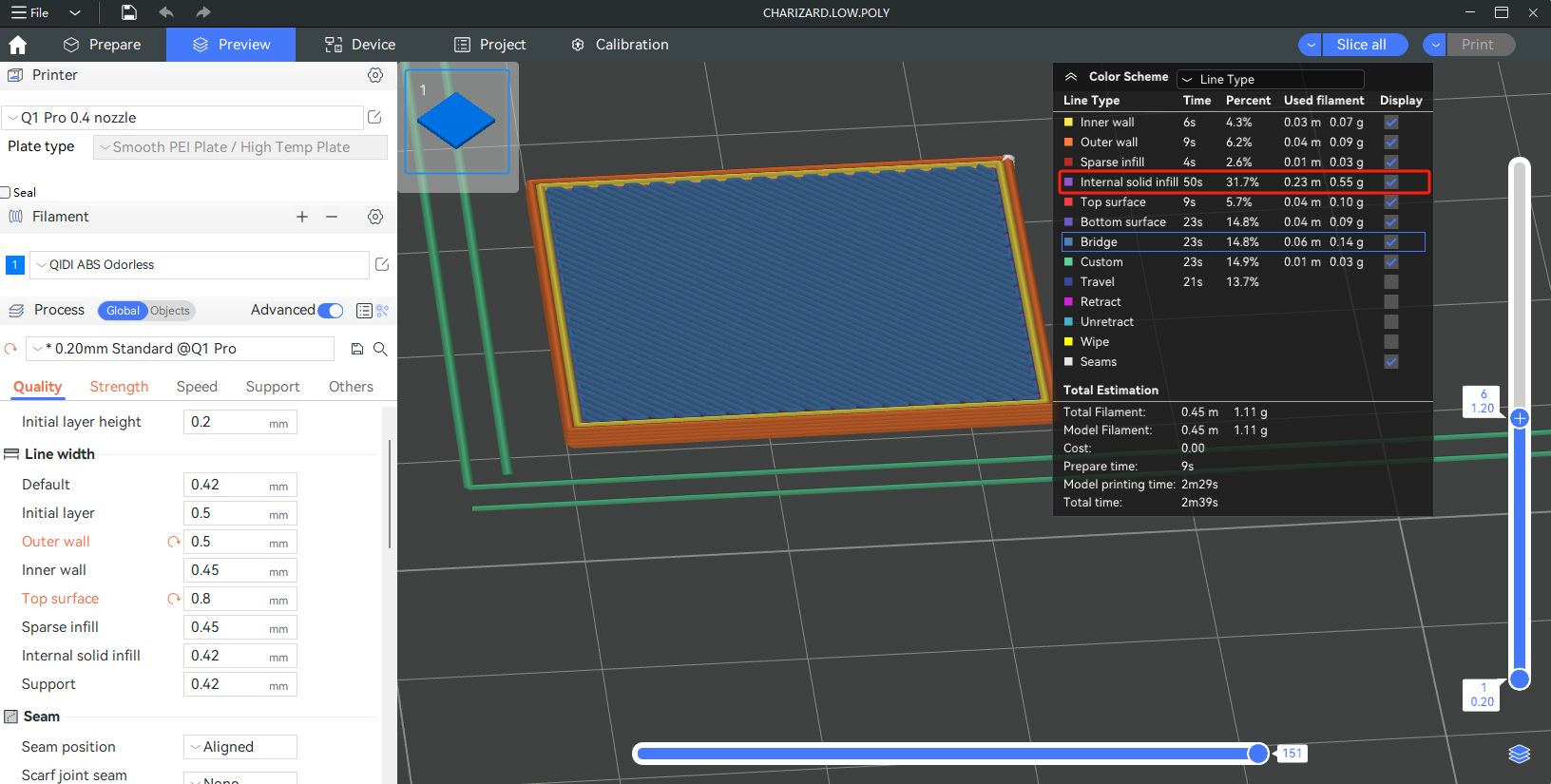The width and height of the screenshot is (1551, 784).
Task: Open Filament settings gear icon
Action: click(375, 217)
